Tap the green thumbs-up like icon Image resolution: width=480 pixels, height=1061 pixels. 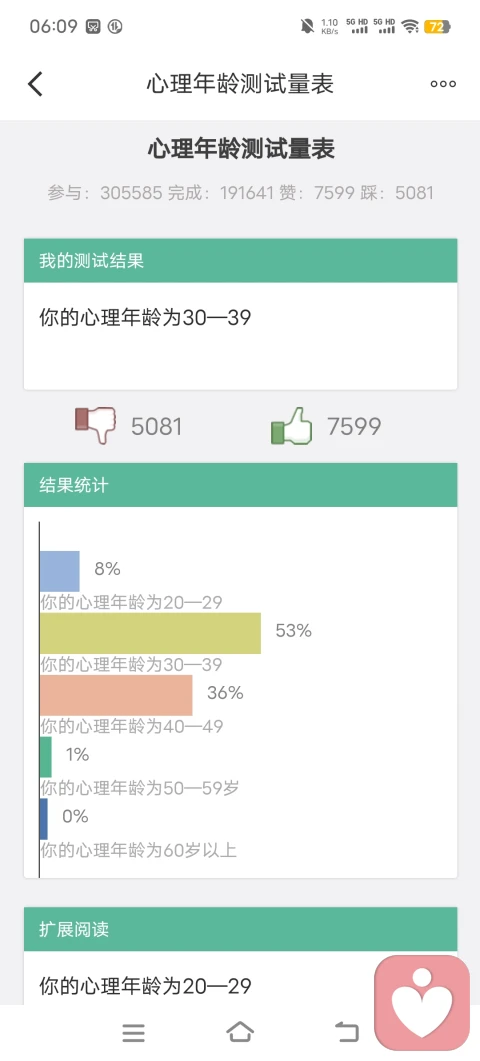292,426
